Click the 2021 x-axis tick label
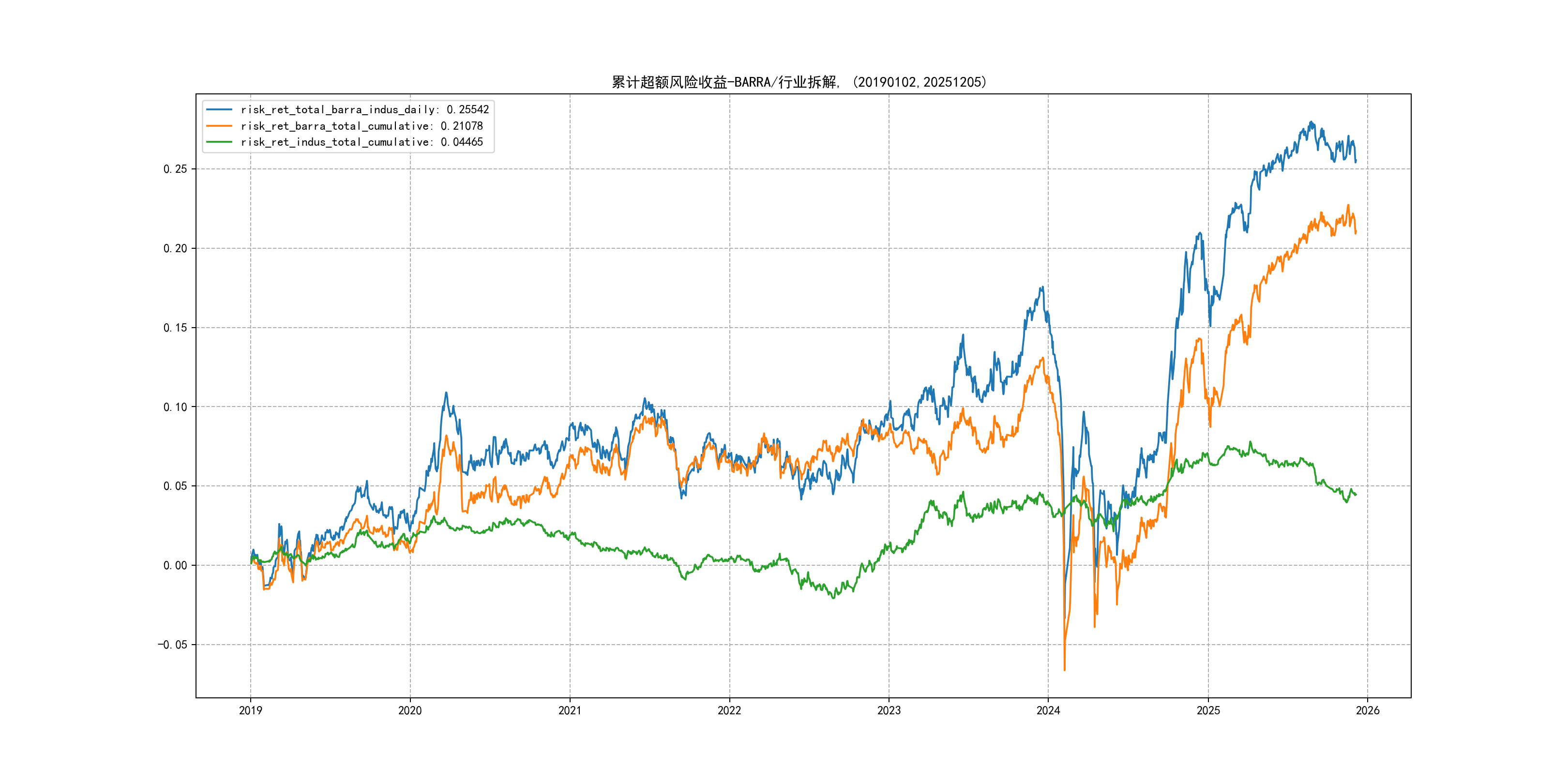Viewport: 1568px width, 784px height. [x=570, y=710]
